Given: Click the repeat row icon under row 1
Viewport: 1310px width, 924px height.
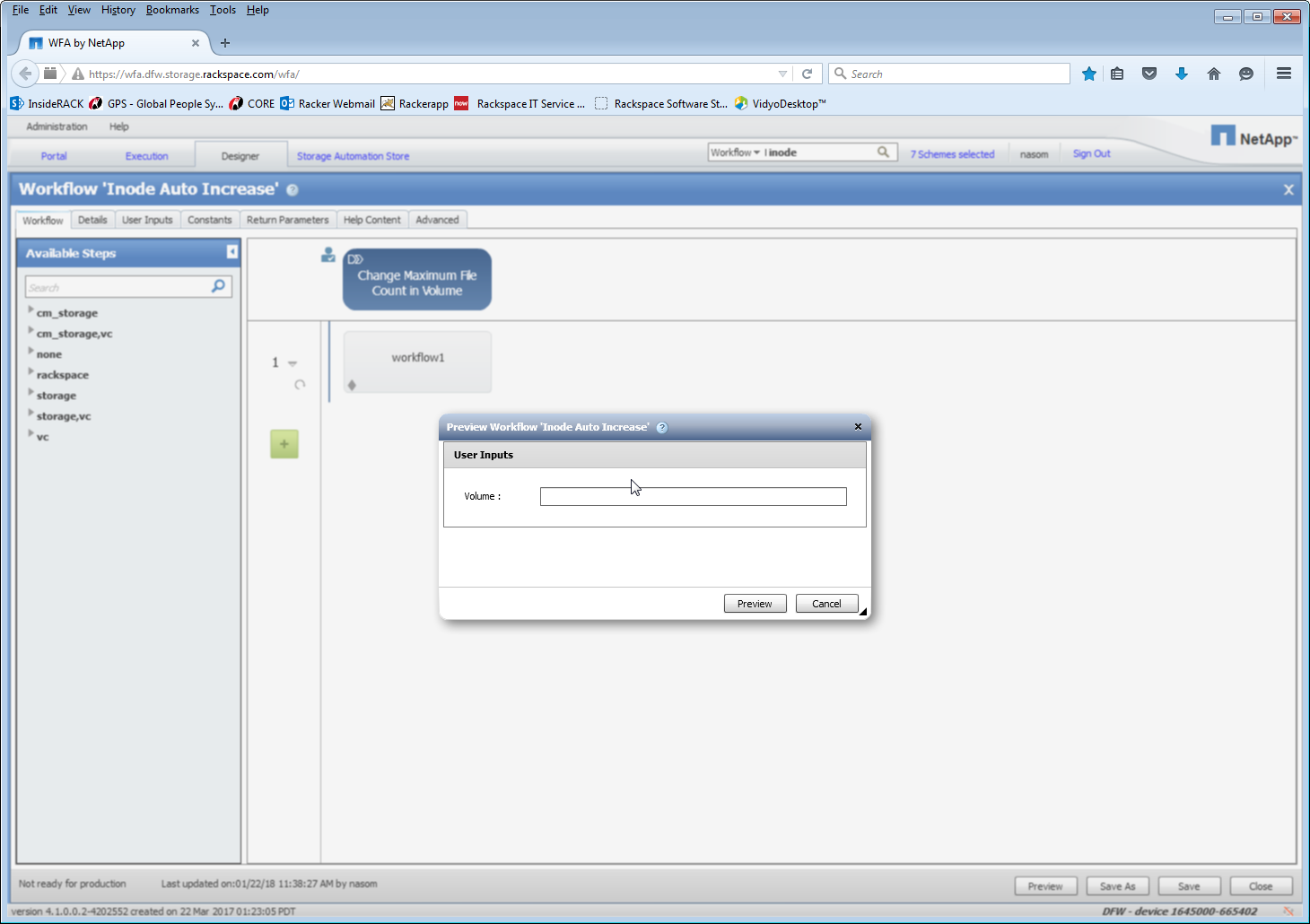Looking at the screenshot, I should click(300, 385).
